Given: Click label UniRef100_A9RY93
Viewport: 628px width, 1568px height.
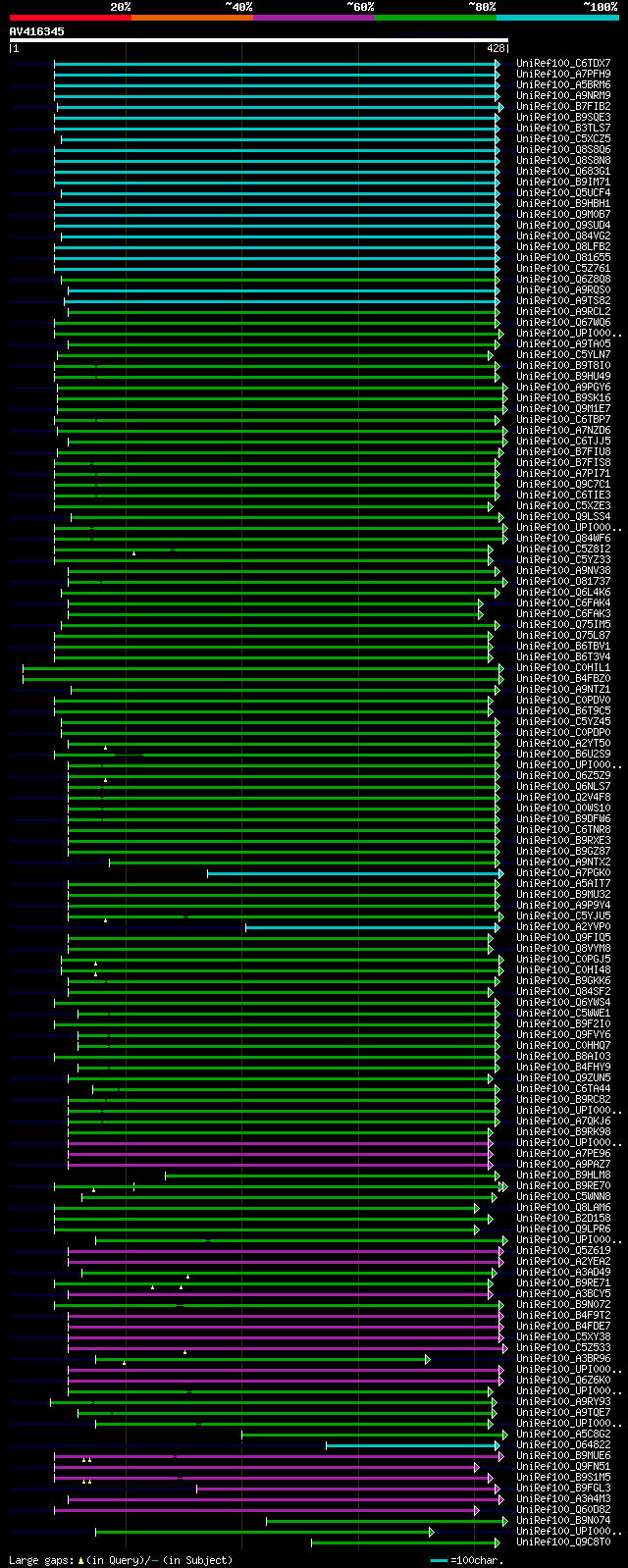Looking at the screenshot, I should [x=563, y=1402].
